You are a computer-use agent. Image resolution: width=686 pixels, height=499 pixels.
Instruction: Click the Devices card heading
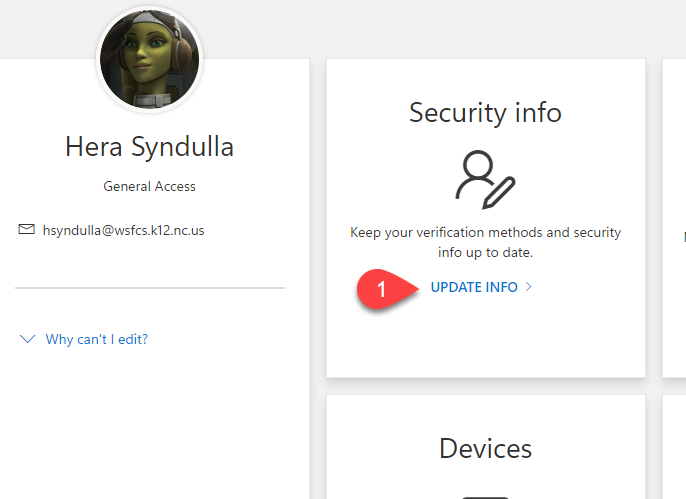[485, 448]
